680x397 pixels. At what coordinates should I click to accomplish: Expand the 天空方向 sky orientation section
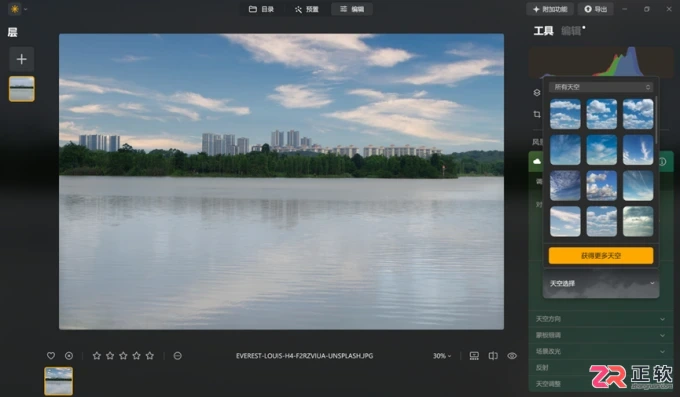pos(601,319)
